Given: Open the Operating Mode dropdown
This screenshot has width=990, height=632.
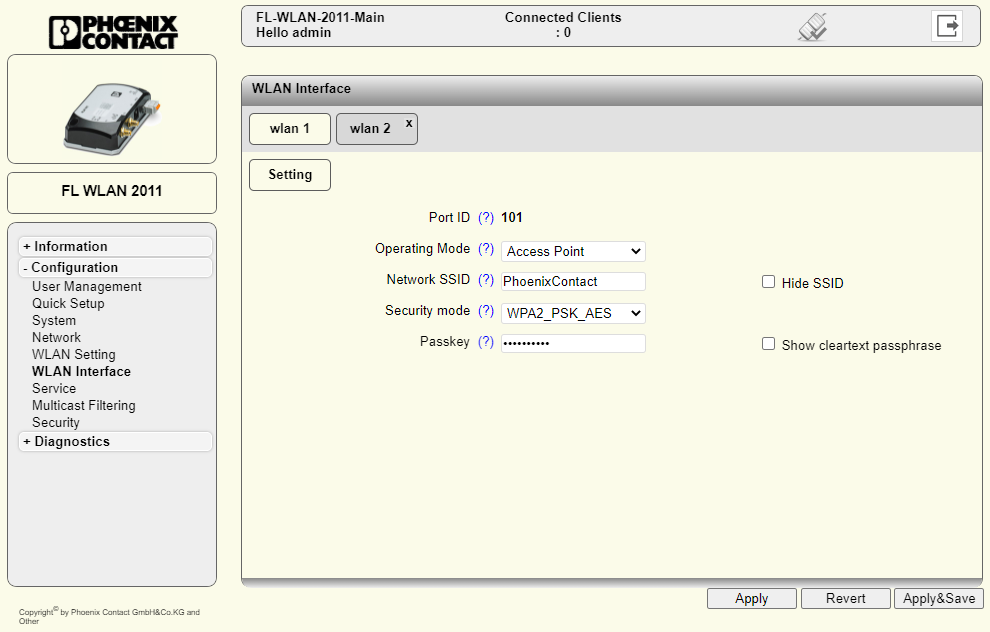Looking at the screenshot, I should (x=573, y=251).
